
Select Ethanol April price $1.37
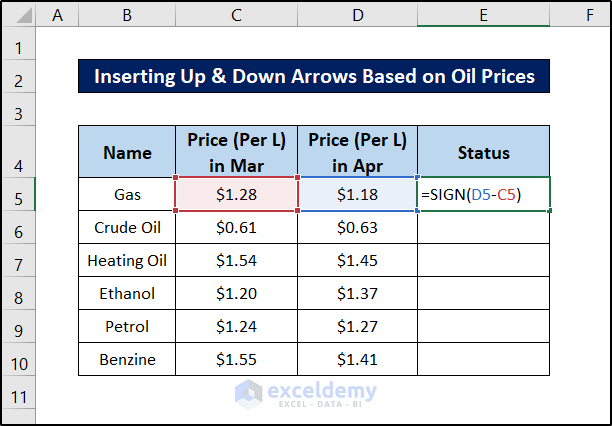tap(357, 293)
